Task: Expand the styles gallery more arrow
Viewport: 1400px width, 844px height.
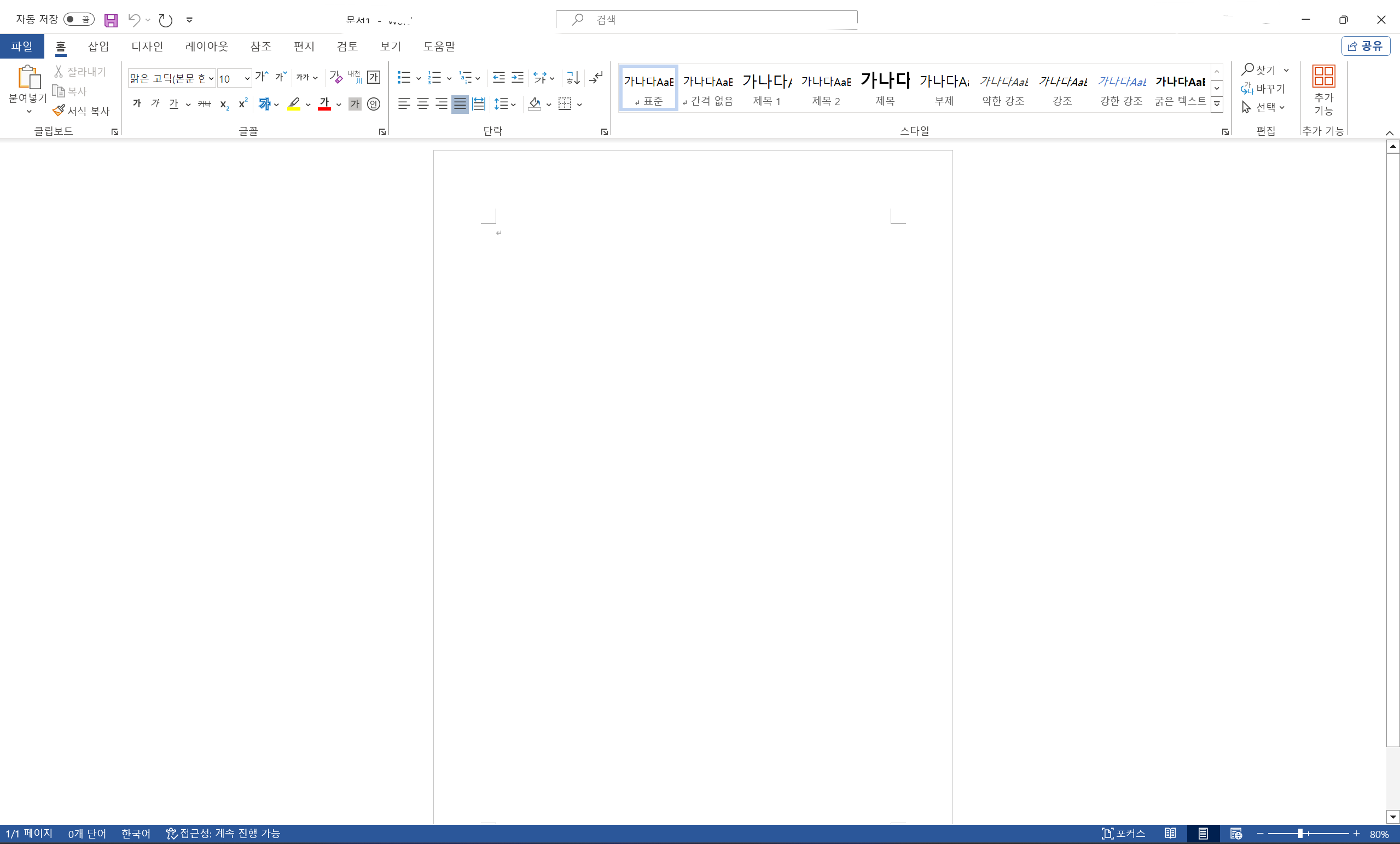Action: 1217,105
